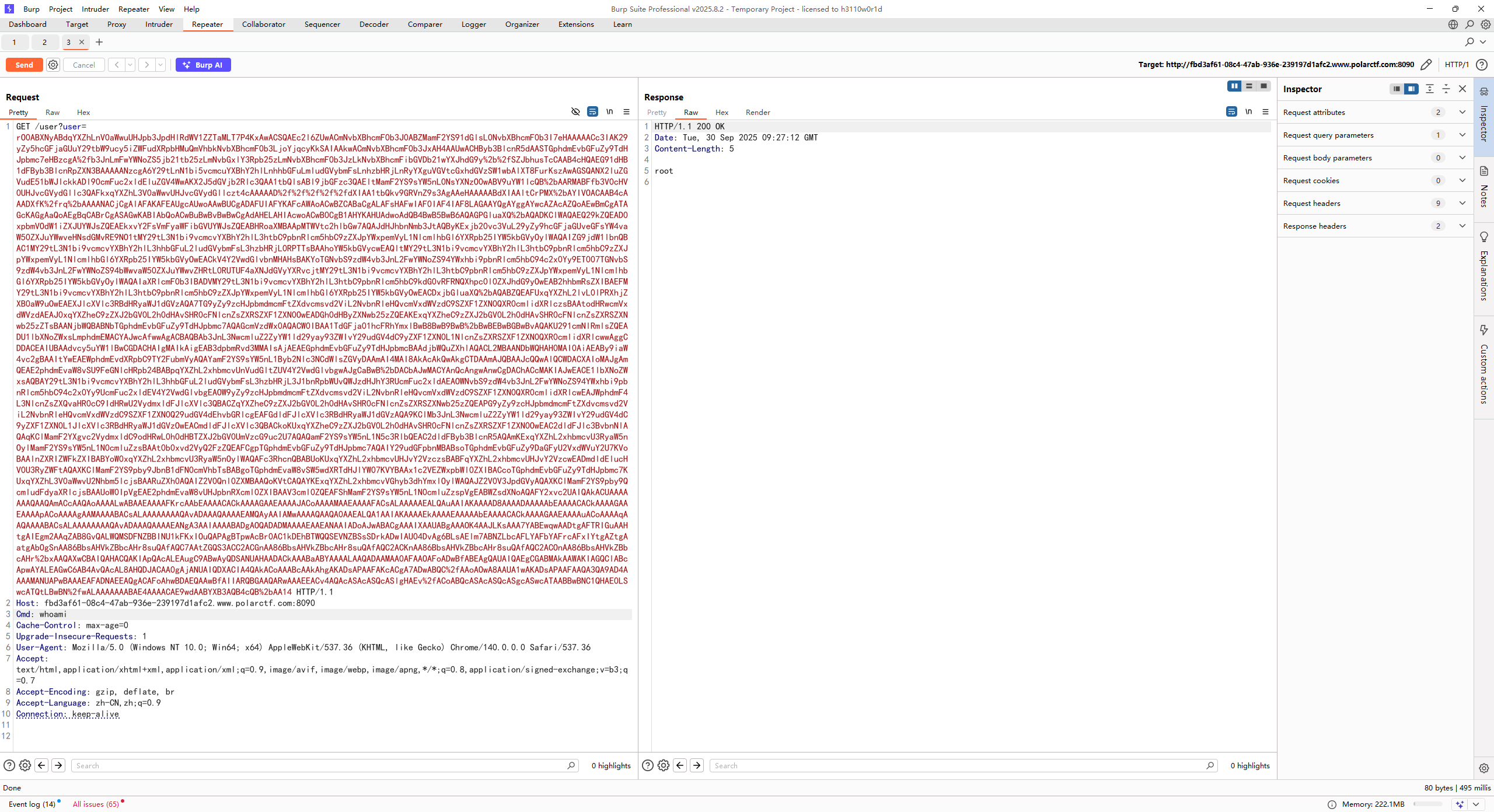1494x812 pixels.
Task: Switch to the Decoder tab
Action: pos(373,24)
